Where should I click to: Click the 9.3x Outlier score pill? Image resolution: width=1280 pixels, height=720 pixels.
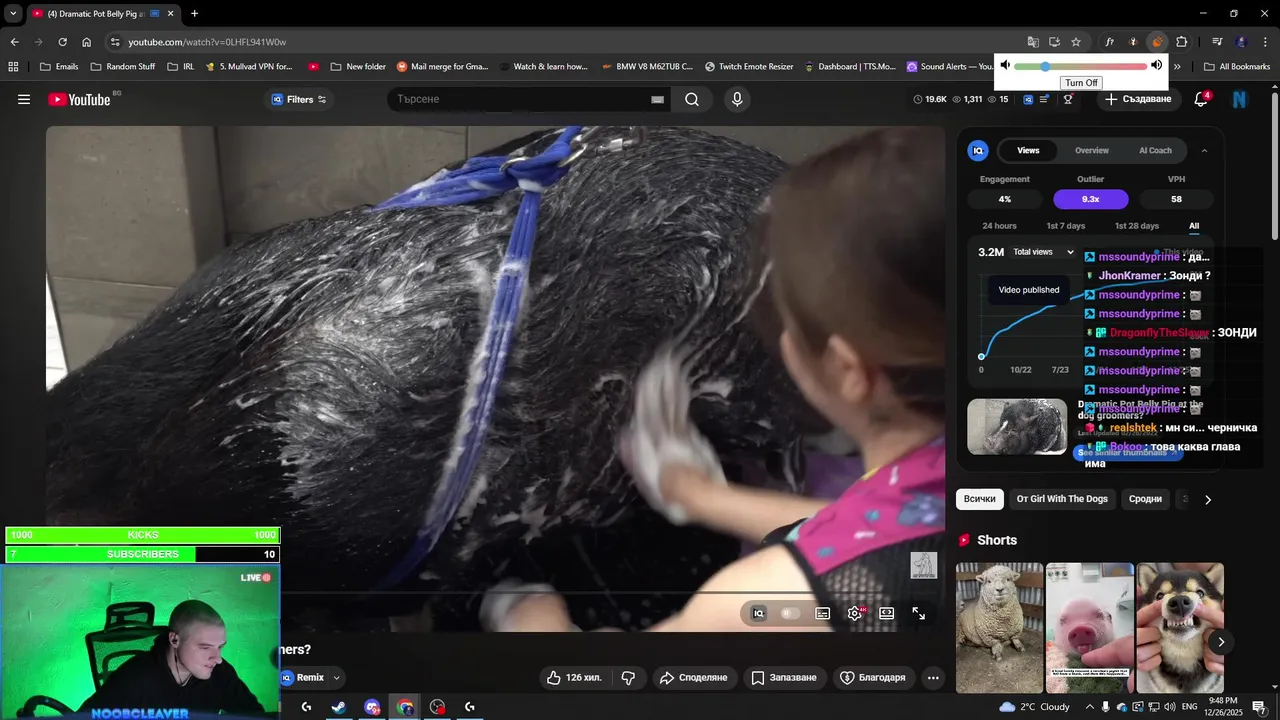point(1091,199)
